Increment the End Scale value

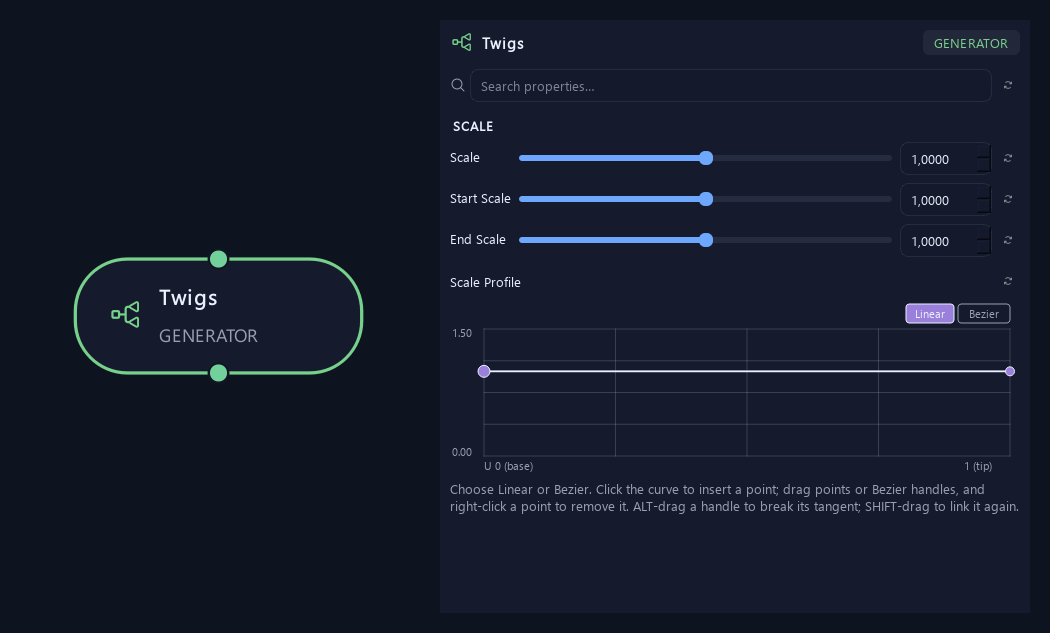click(983, 233)
